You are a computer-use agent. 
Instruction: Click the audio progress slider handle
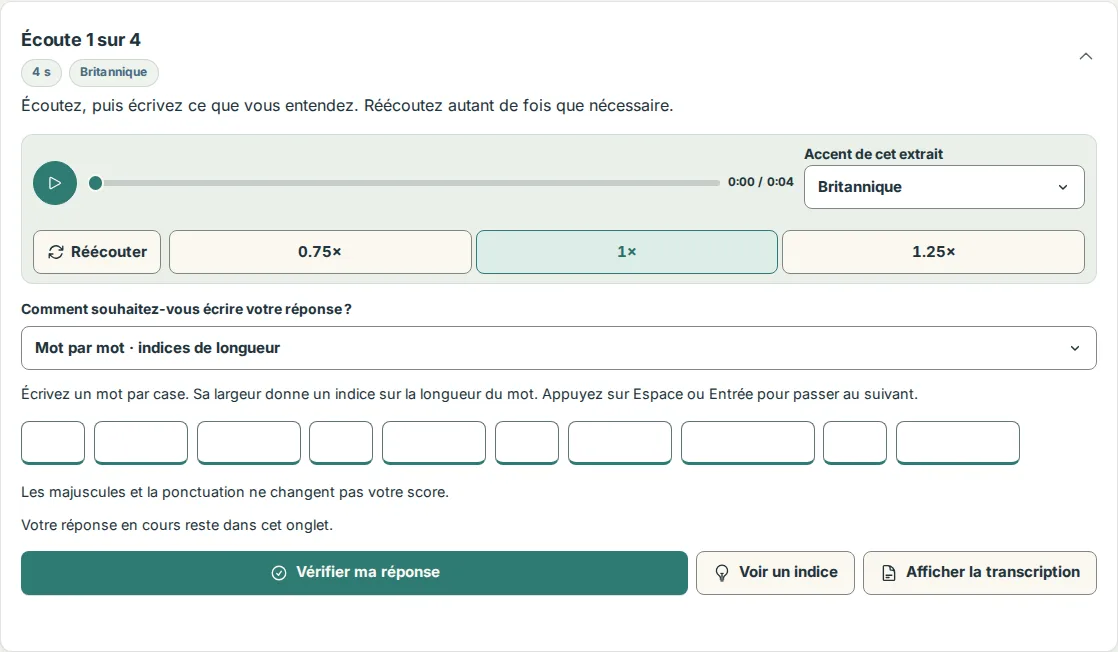tap(96, 183)
